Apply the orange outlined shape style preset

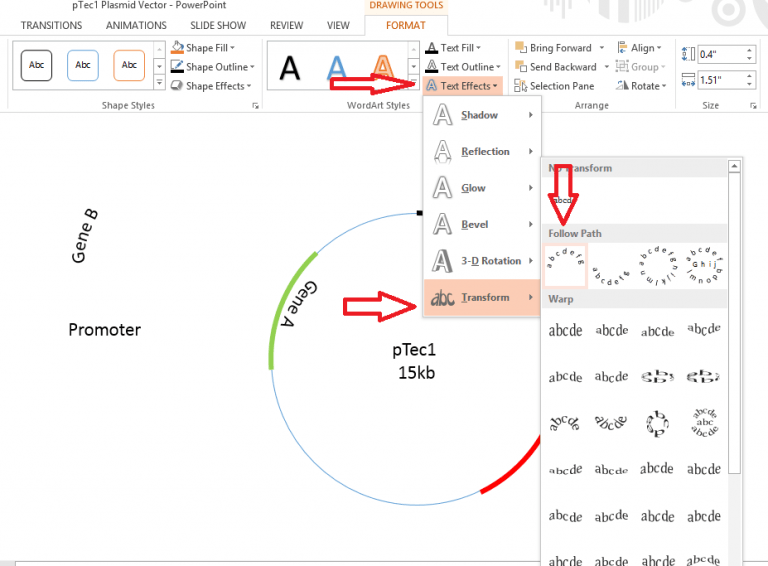pos(129,65)
